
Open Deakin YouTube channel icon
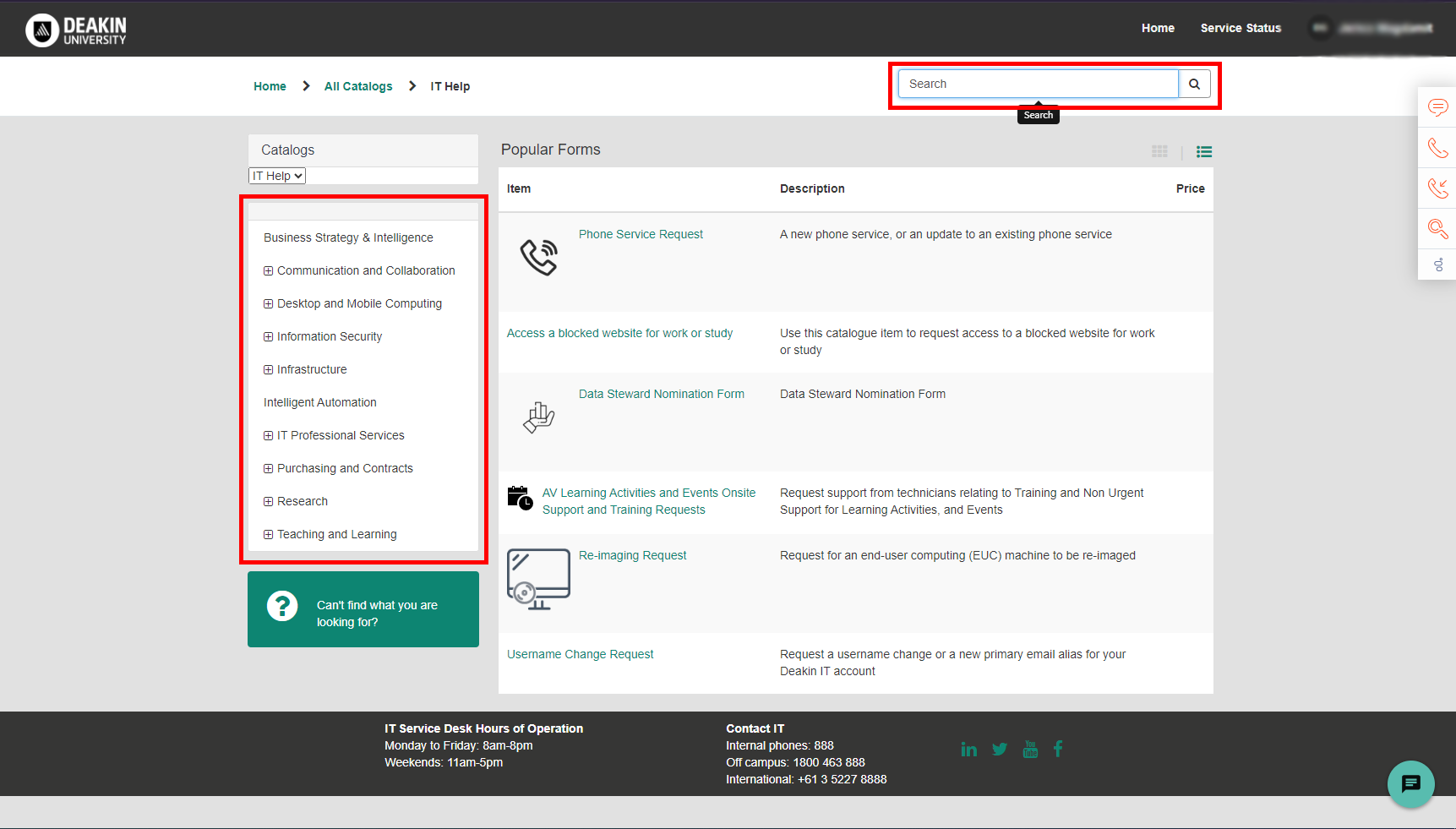click(x=1030, y=750)
